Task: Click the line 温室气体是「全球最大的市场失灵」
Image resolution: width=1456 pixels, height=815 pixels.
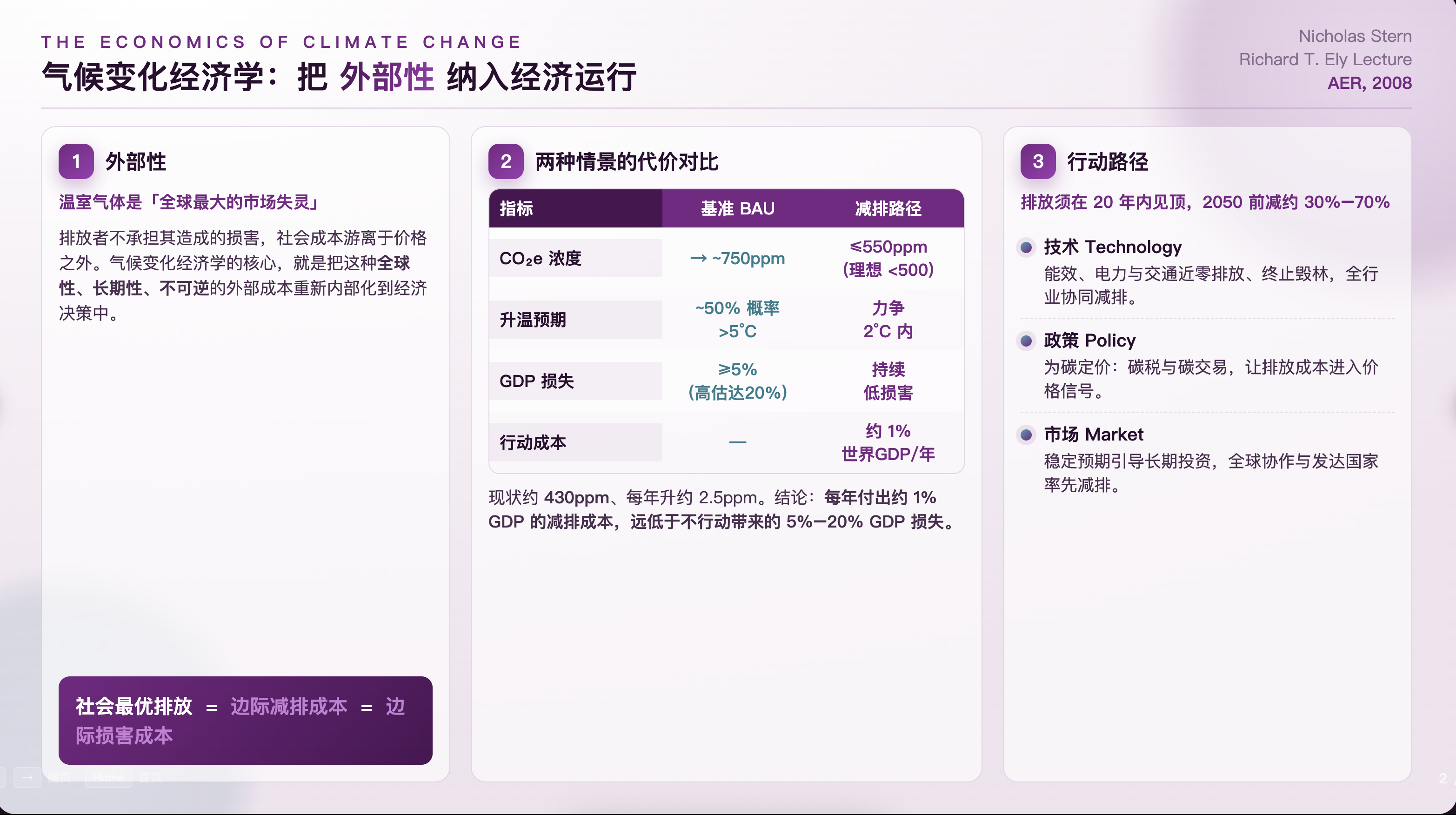Action: coord(189,202)
